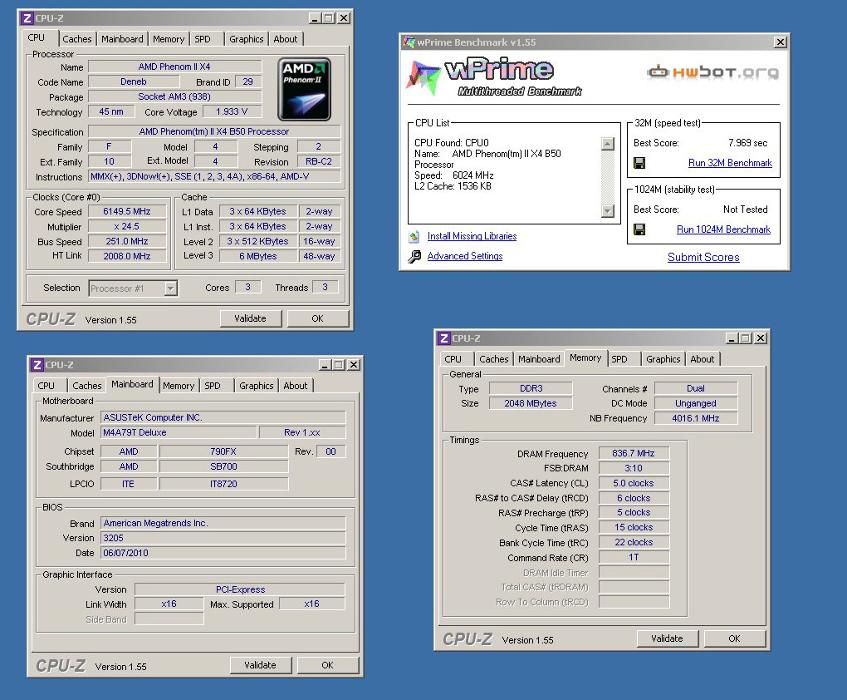Click the BIOS version value 3205
Image resolution: width=847 pixels, height=700 pixels.
(223, 538)
